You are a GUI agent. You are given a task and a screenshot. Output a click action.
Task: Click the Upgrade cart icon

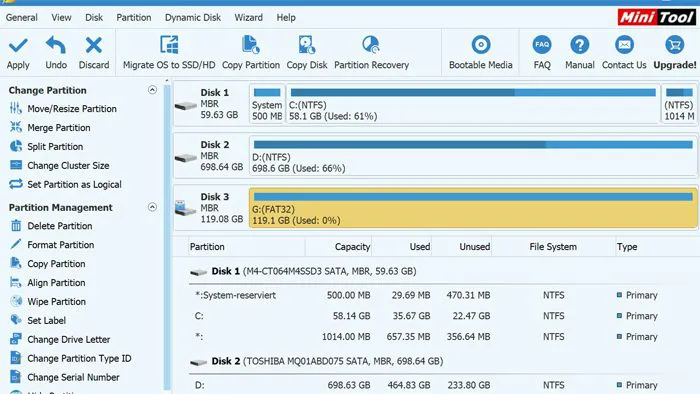tap(675, 45)
